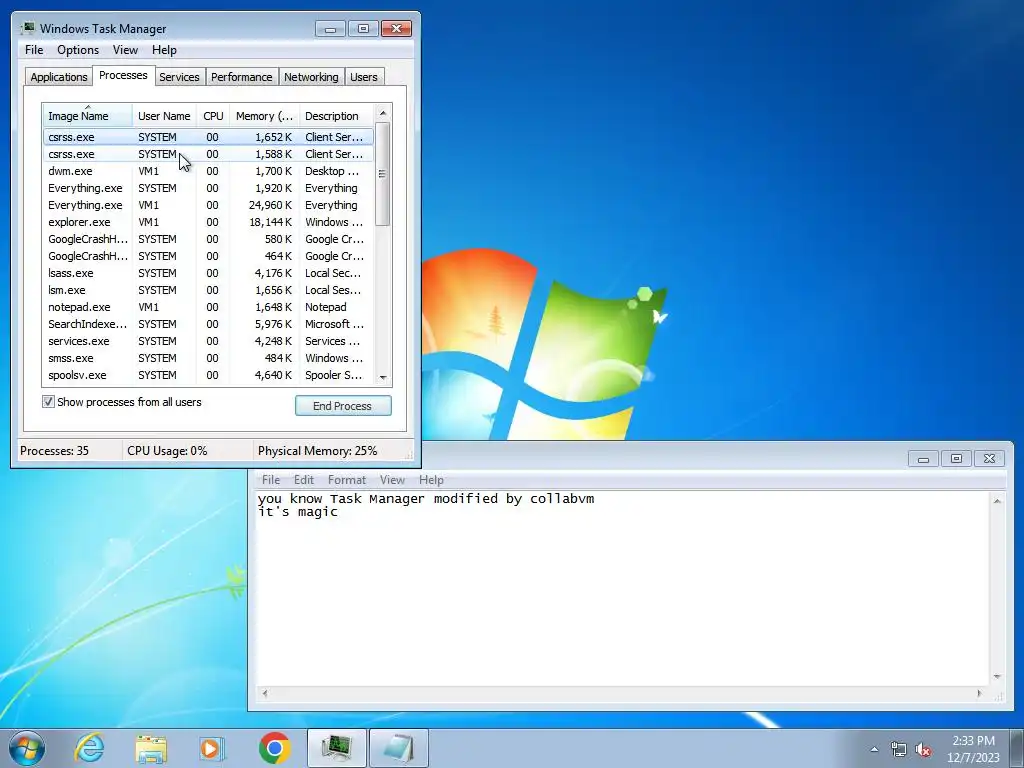1024x768 pixels.
Task: Open the clock showing 2:33 PM
Action: (973, 748)
